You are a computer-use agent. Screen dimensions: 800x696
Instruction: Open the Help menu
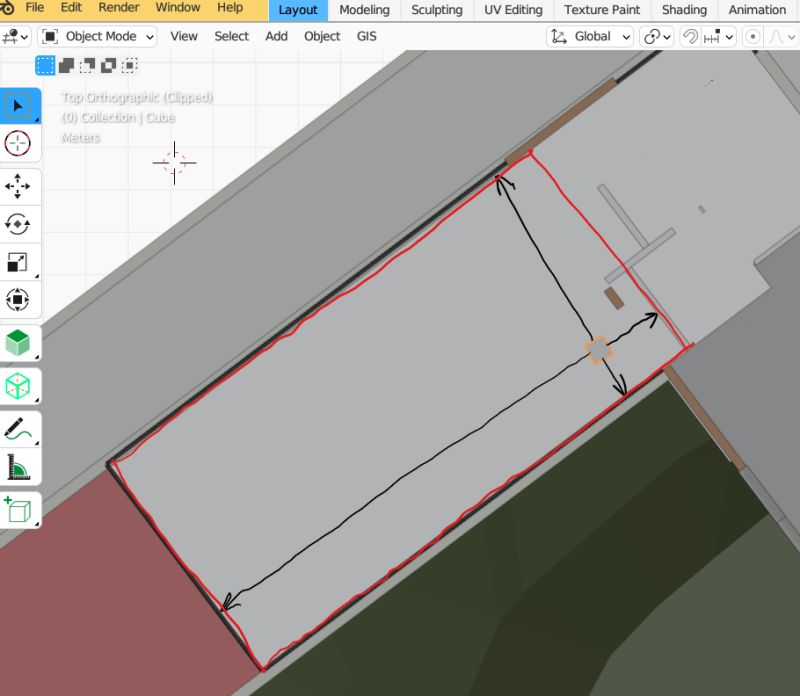click(230, 8)
